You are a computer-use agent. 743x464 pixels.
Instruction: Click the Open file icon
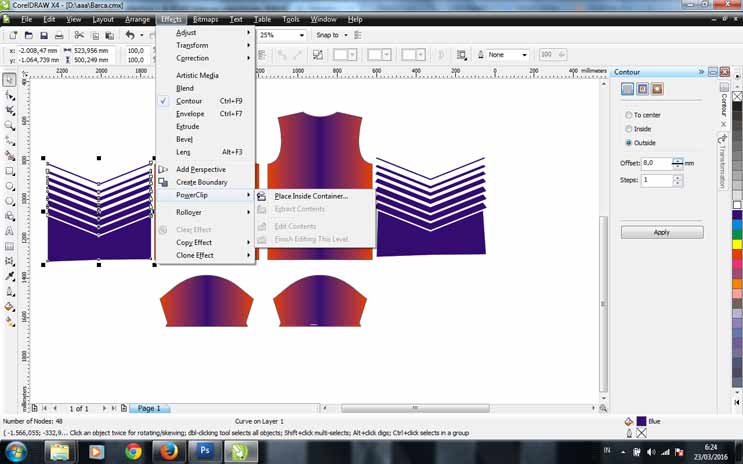(x=28, y=36)
